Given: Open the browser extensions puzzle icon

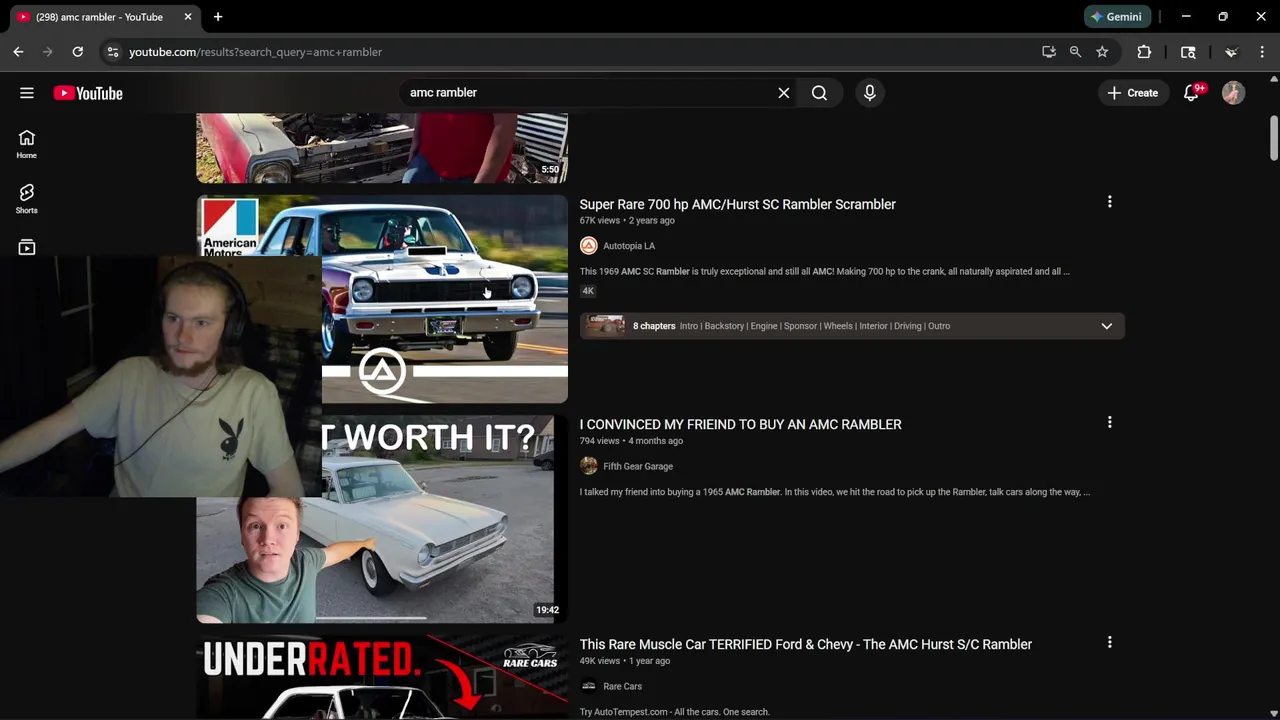Looking at the screenshot, I should point(1144,52).
